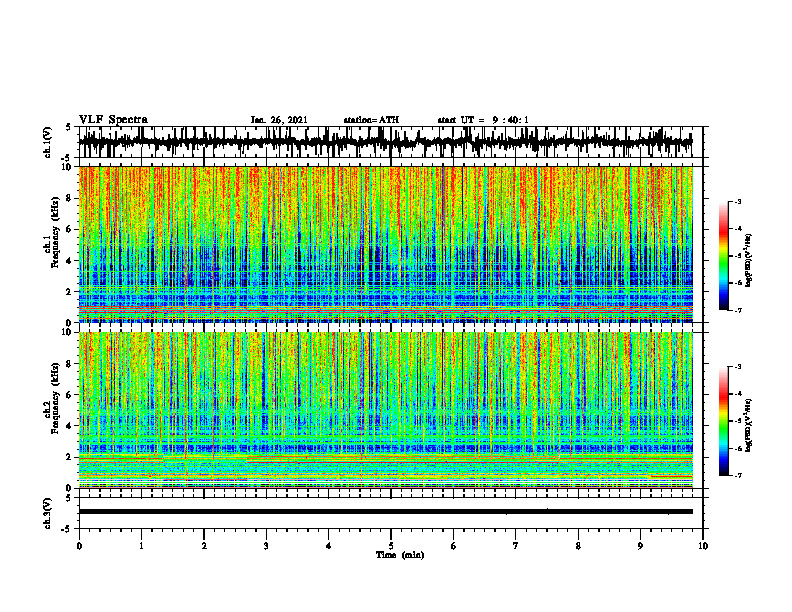The image size is (792, 612).
Task: Click the ch.1 spectrogram plot
Action: (385, 244)
